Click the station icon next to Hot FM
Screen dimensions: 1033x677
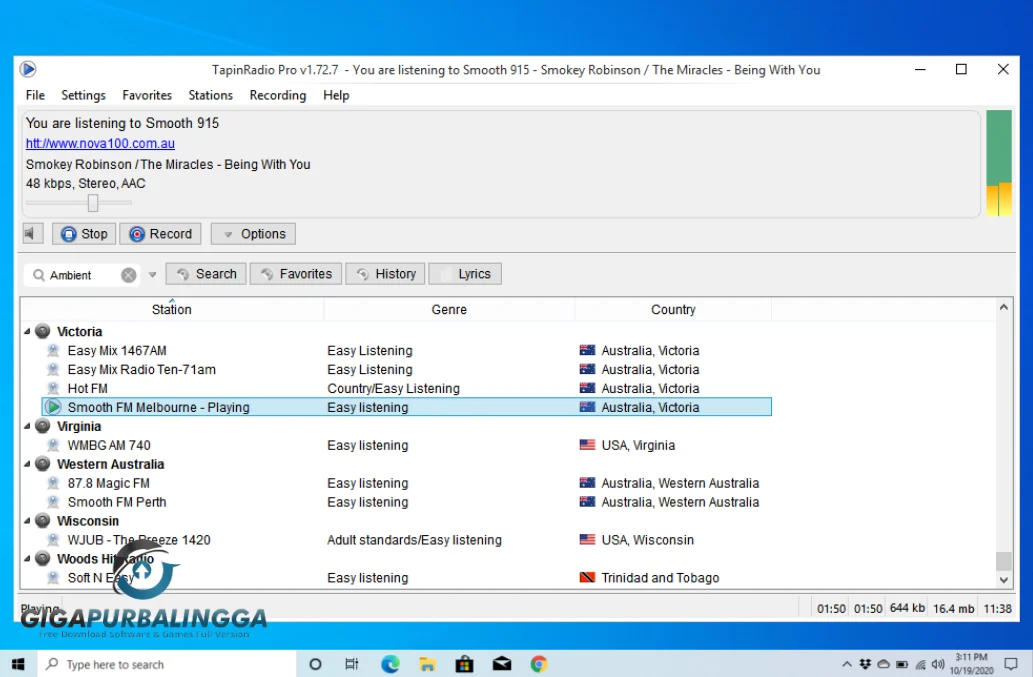(54, 388)
